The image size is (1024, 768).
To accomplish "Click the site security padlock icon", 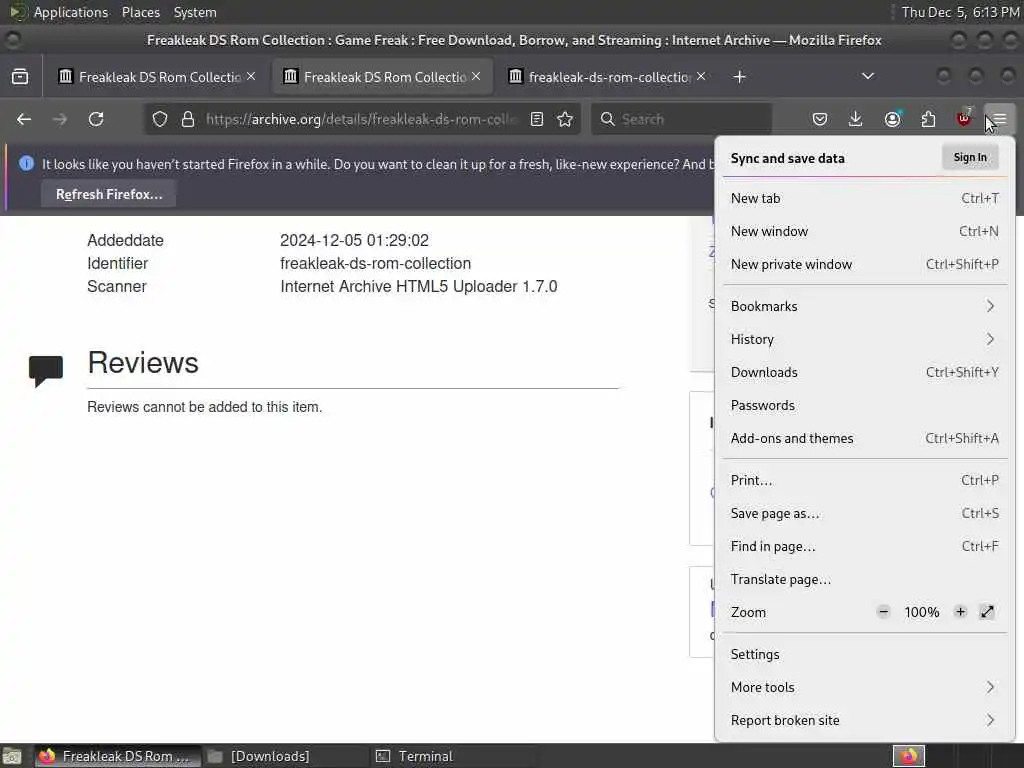I will pyautogui.click(x=188, y=120).
